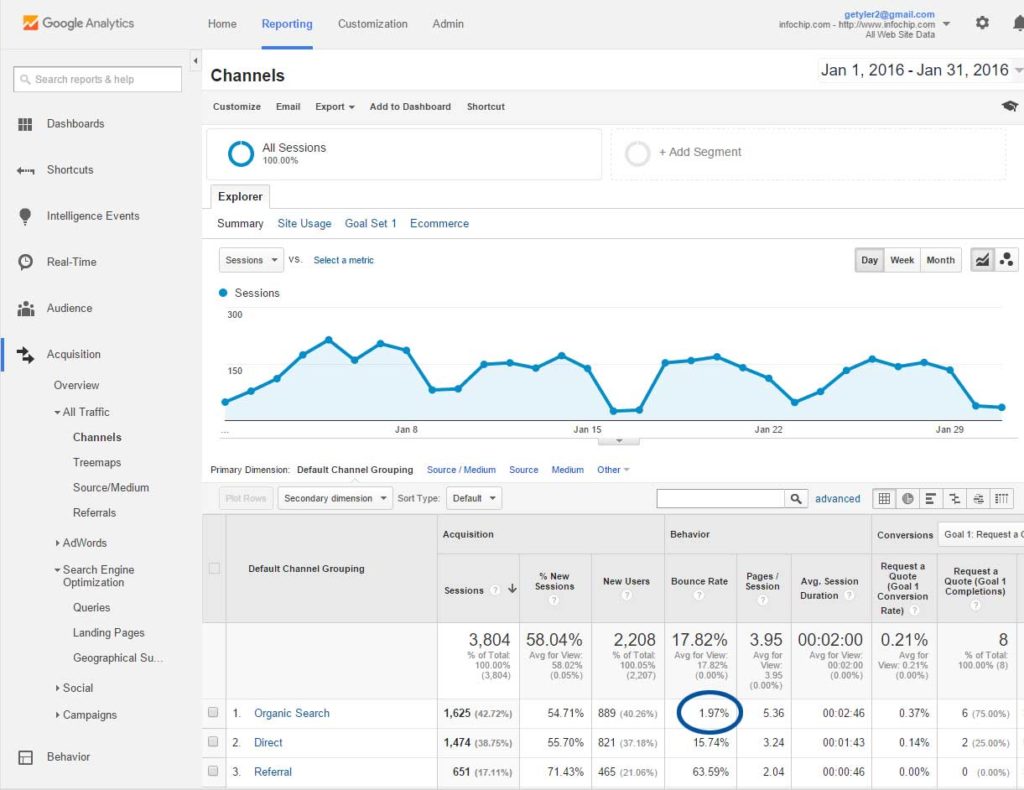
Task: Open the Referral channel link
Action: point(272,771)
